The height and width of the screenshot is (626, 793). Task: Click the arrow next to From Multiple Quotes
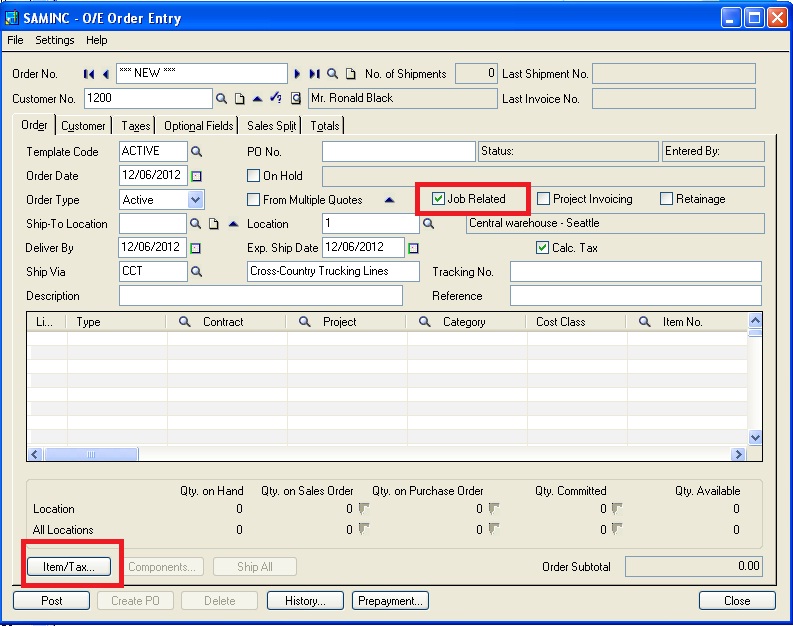pos(390,200)
